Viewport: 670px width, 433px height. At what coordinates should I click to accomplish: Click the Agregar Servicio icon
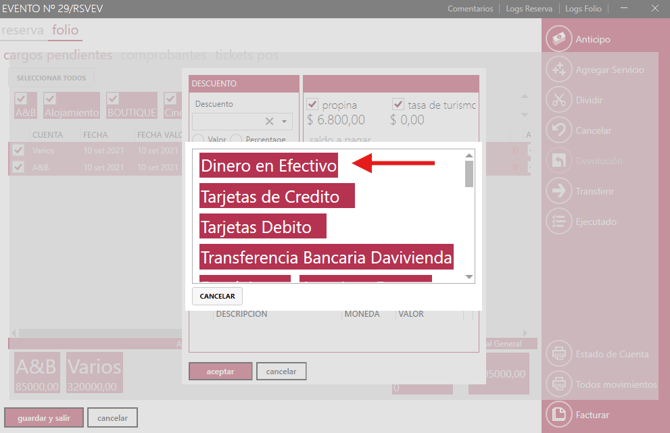[558, 70]
